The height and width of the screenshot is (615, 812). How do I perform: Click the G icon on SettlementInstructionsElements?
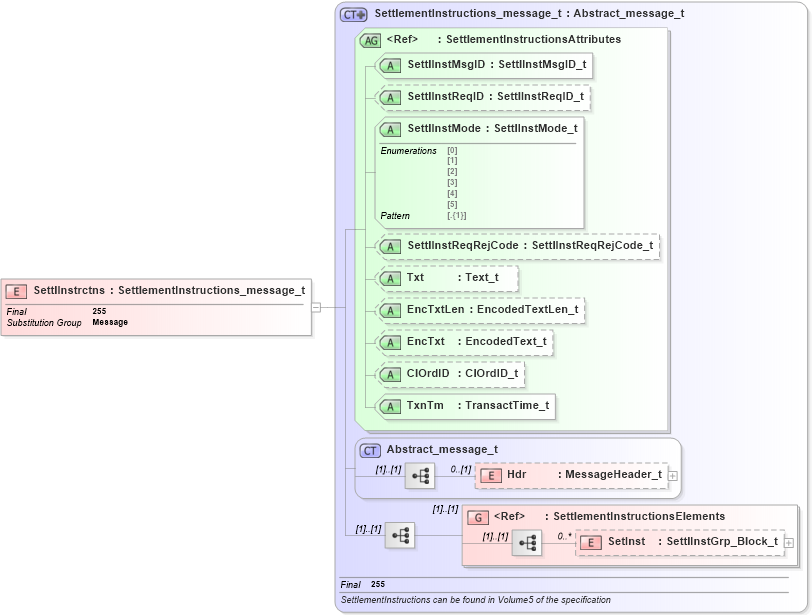coord(477,516)
